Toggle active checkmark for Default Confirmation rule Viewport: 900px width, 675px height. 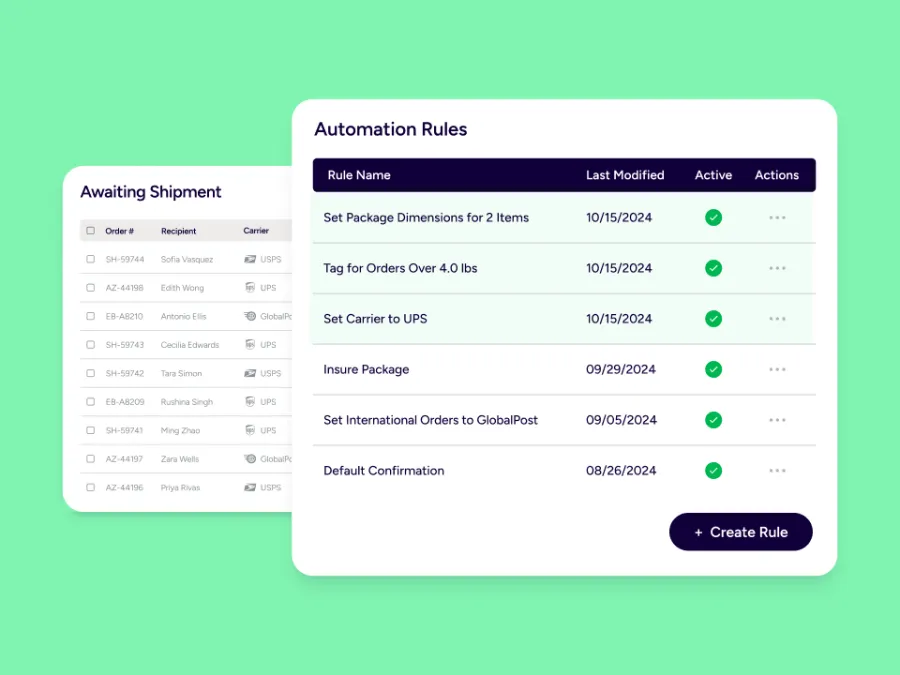(713, 471)
